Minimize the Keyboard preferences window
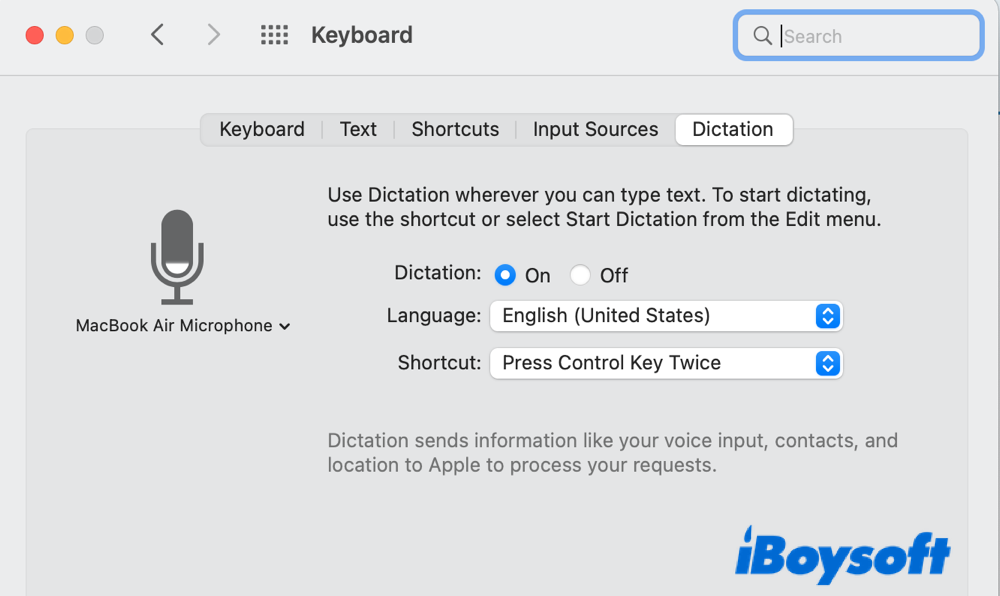This screenshot has height=596, width=1000. 65,35
